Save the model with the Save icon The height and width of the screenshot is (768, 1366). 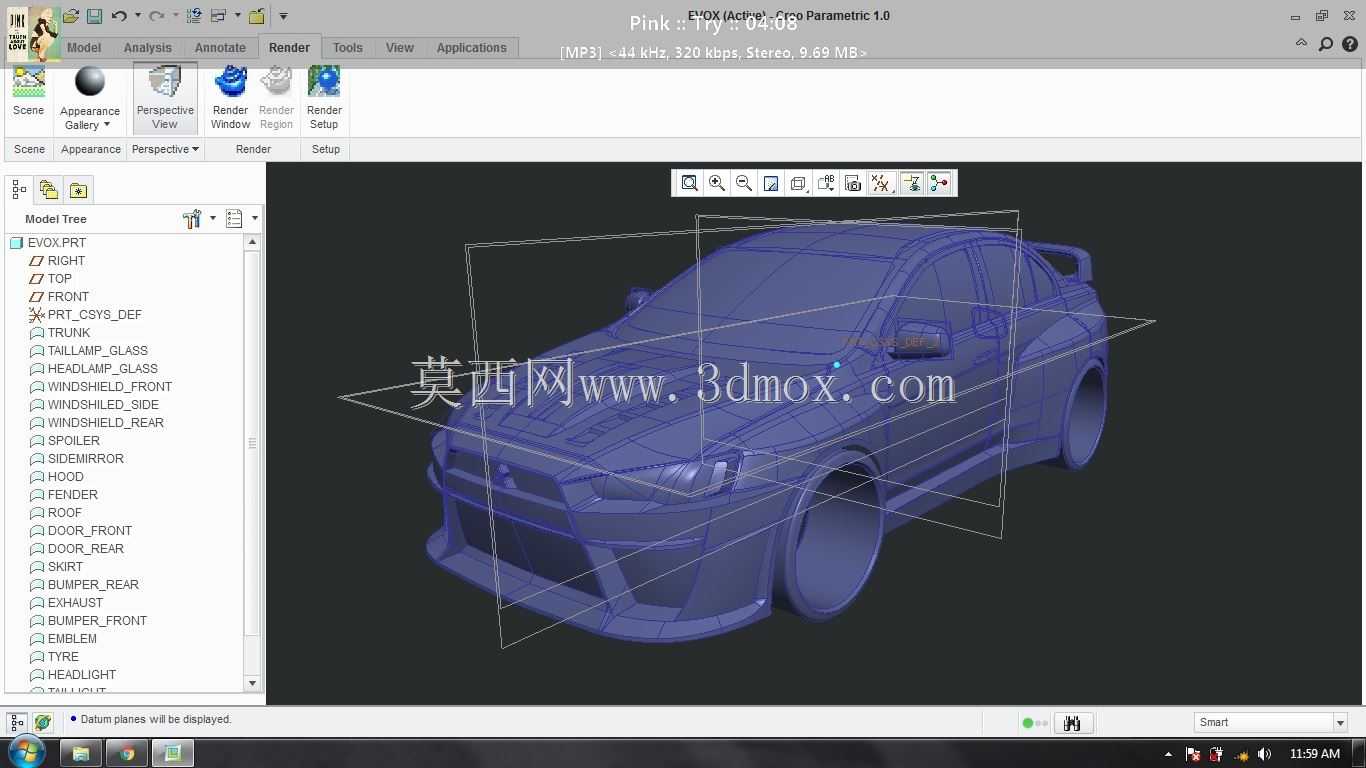[94, 16]
